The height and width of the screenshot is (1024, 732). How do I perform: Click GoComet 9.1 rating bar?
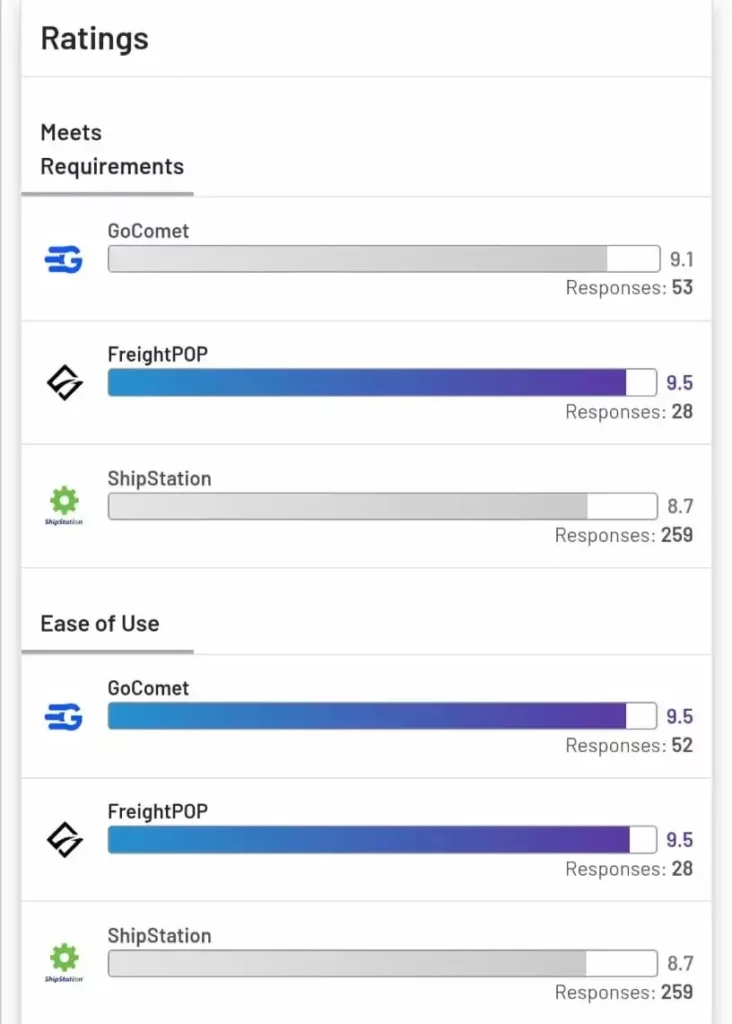coord(384,259)
